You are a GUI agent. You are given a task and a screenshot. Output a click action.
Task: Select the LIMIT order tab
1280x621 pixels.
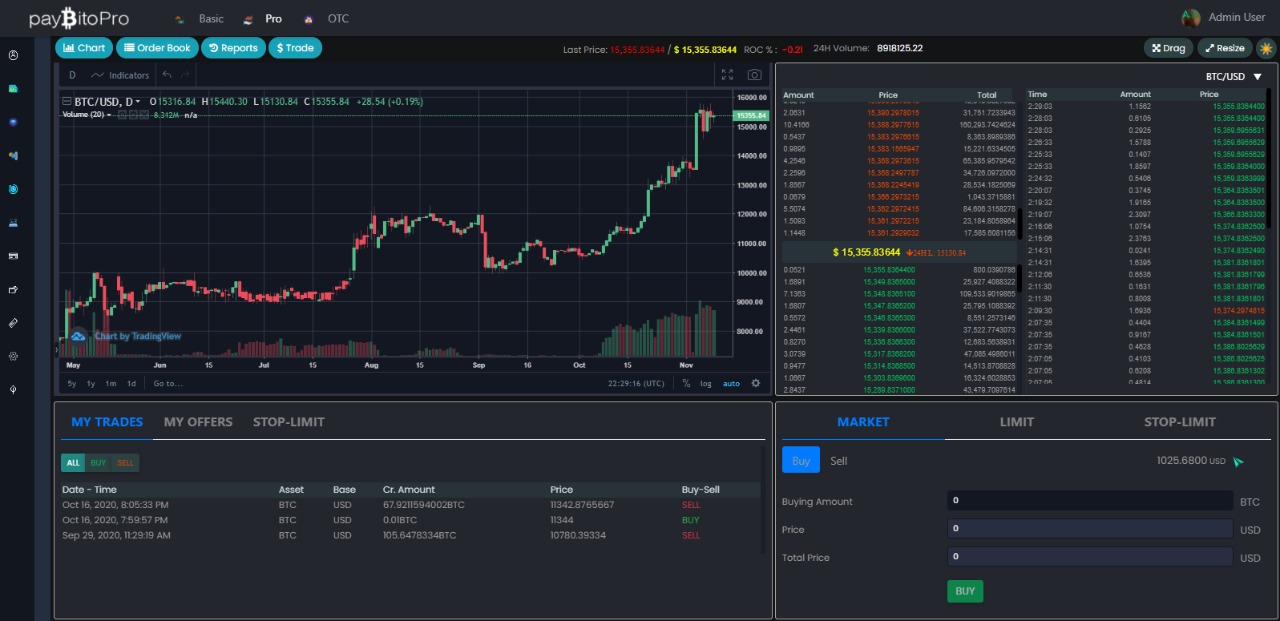point(1016,422)
